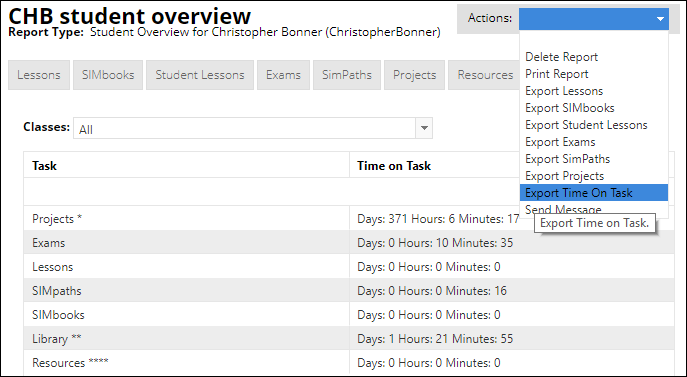Select the SimPaths tab

(347, 75)
